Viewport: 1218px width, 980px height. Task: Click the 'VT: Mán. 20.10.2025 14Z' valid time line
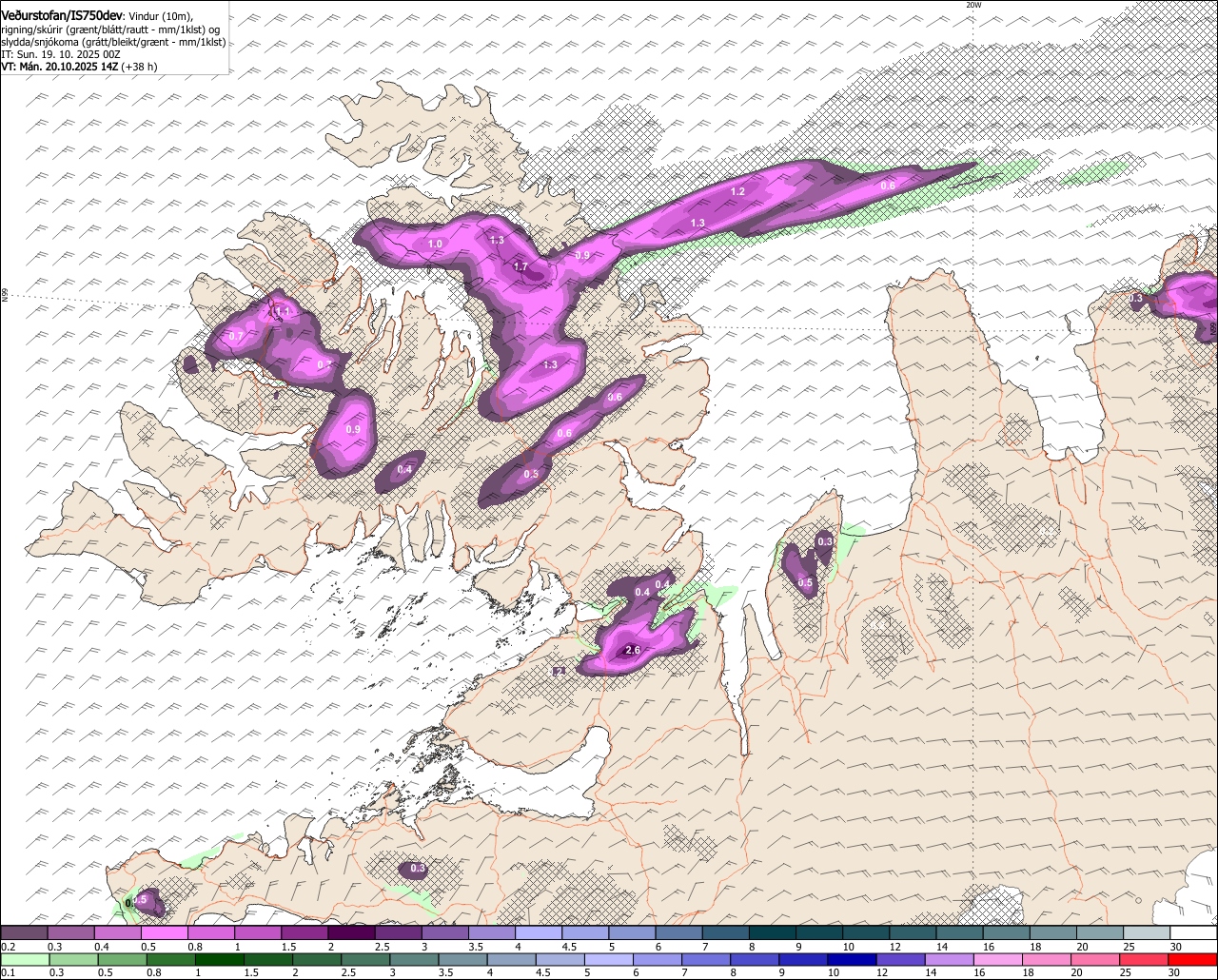pos(59,67)
